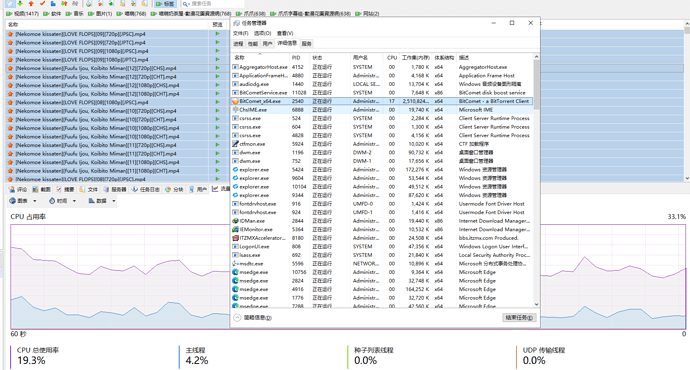Sort processes by 工作集(内存) column
The height and width of the screenshot is (370, 690).
click(415, 58)
